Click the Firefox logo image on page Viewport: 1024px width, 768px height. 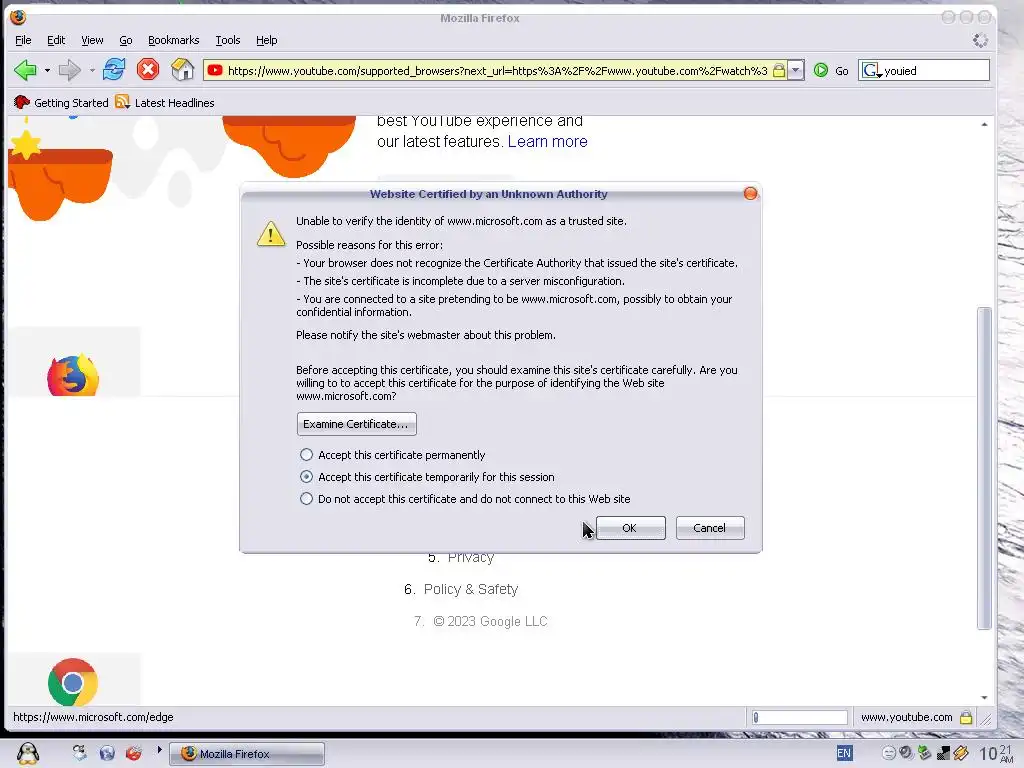click(x=72, y=375)
